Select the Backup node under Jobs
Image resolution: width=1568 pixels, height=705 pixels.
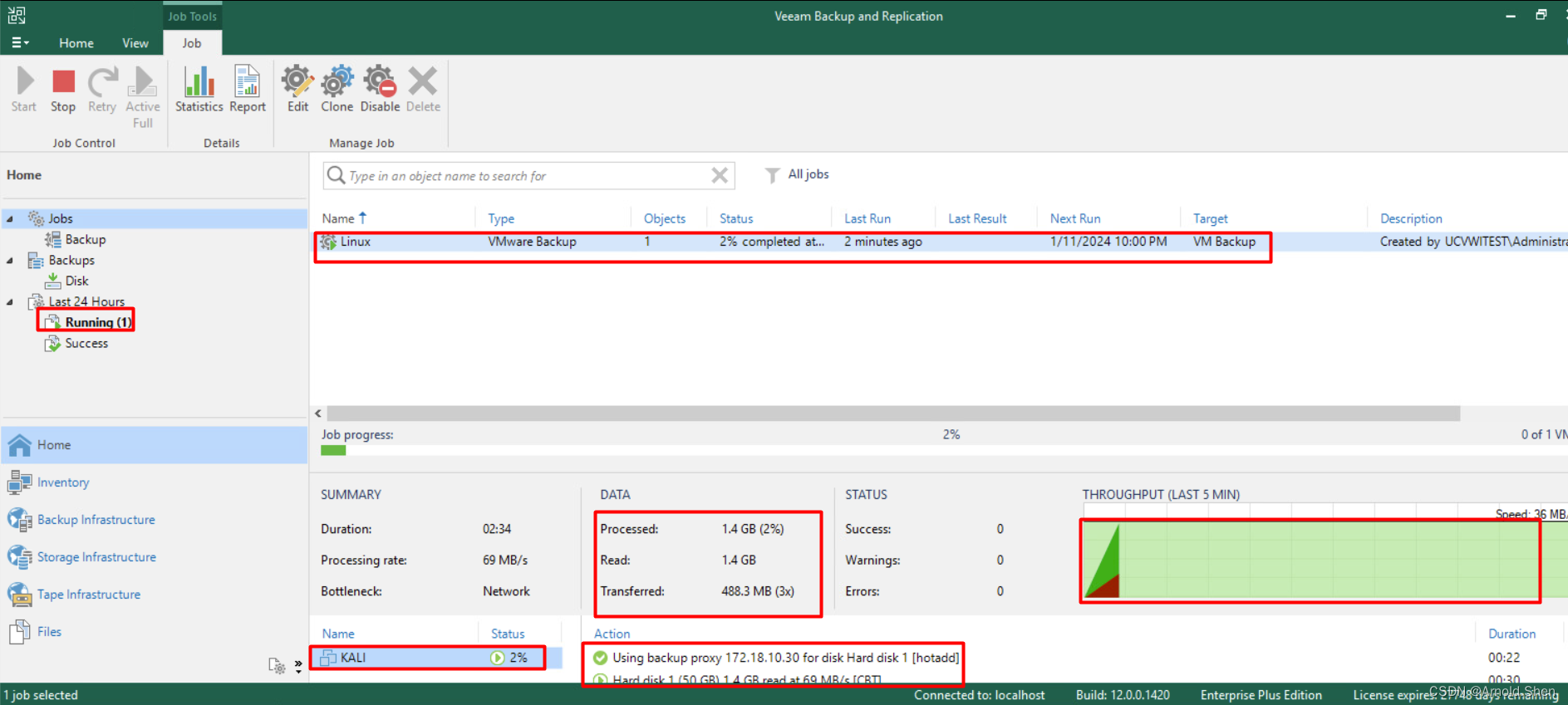click(x=86, y=239)
